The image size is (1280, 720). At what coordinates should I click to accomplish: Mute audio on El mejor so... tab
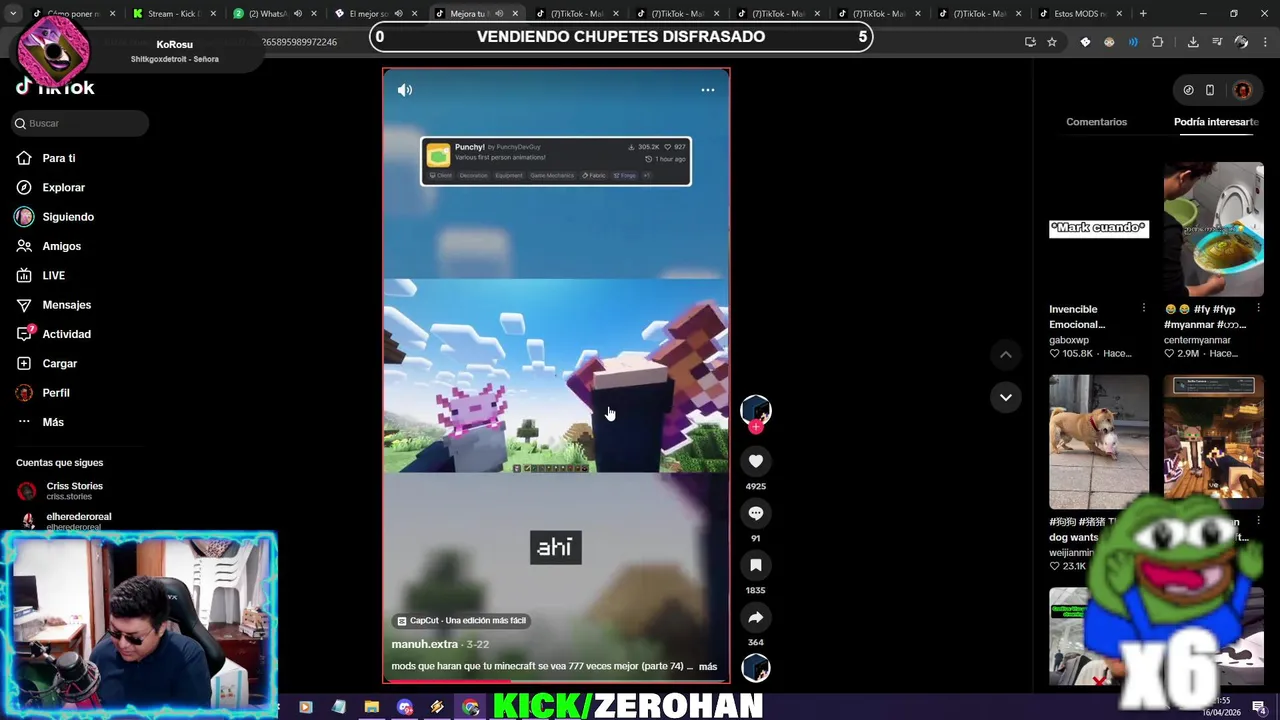399,14
